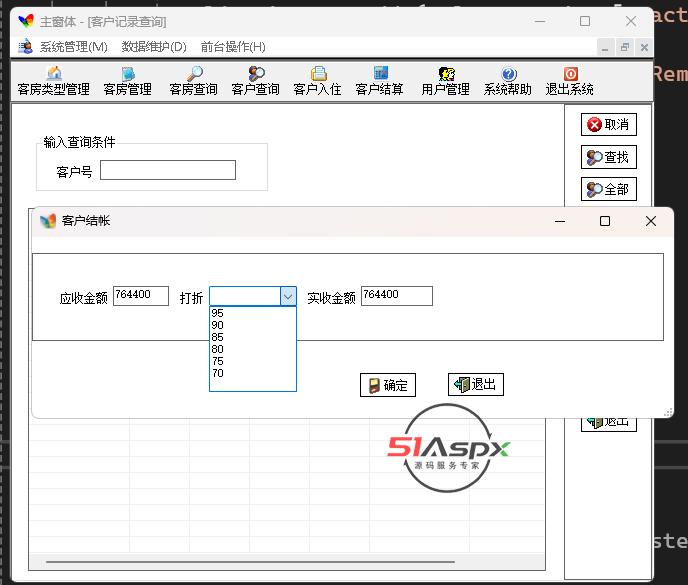Expand the 打折 dropdown arrow
688x585 pixels.
[288, 296]
